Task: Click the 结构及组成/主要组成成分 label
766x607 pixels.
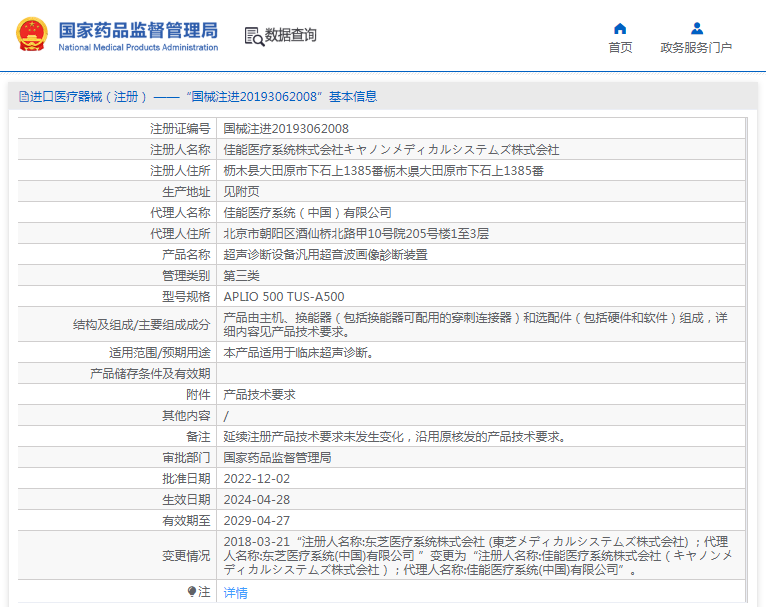Action: click(x=141, y=325)
